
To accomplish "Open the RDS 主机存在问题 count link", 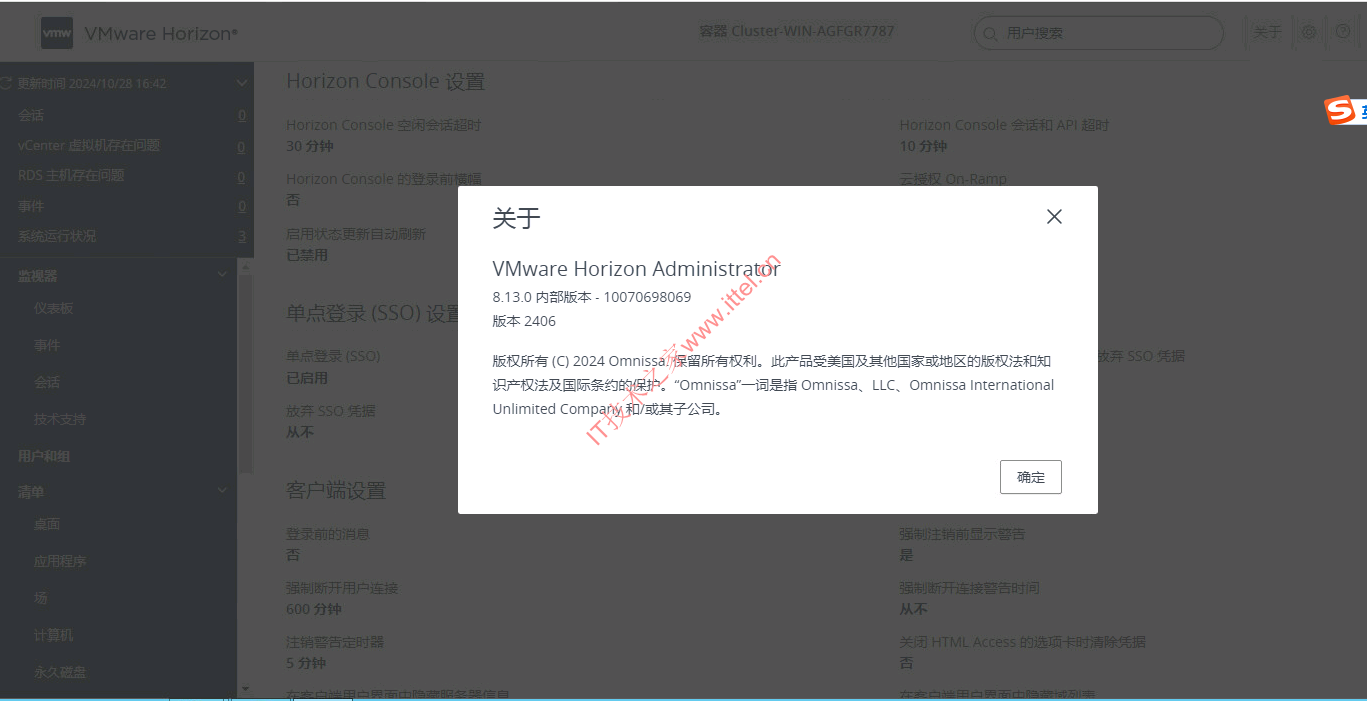I will coord(242,176).
